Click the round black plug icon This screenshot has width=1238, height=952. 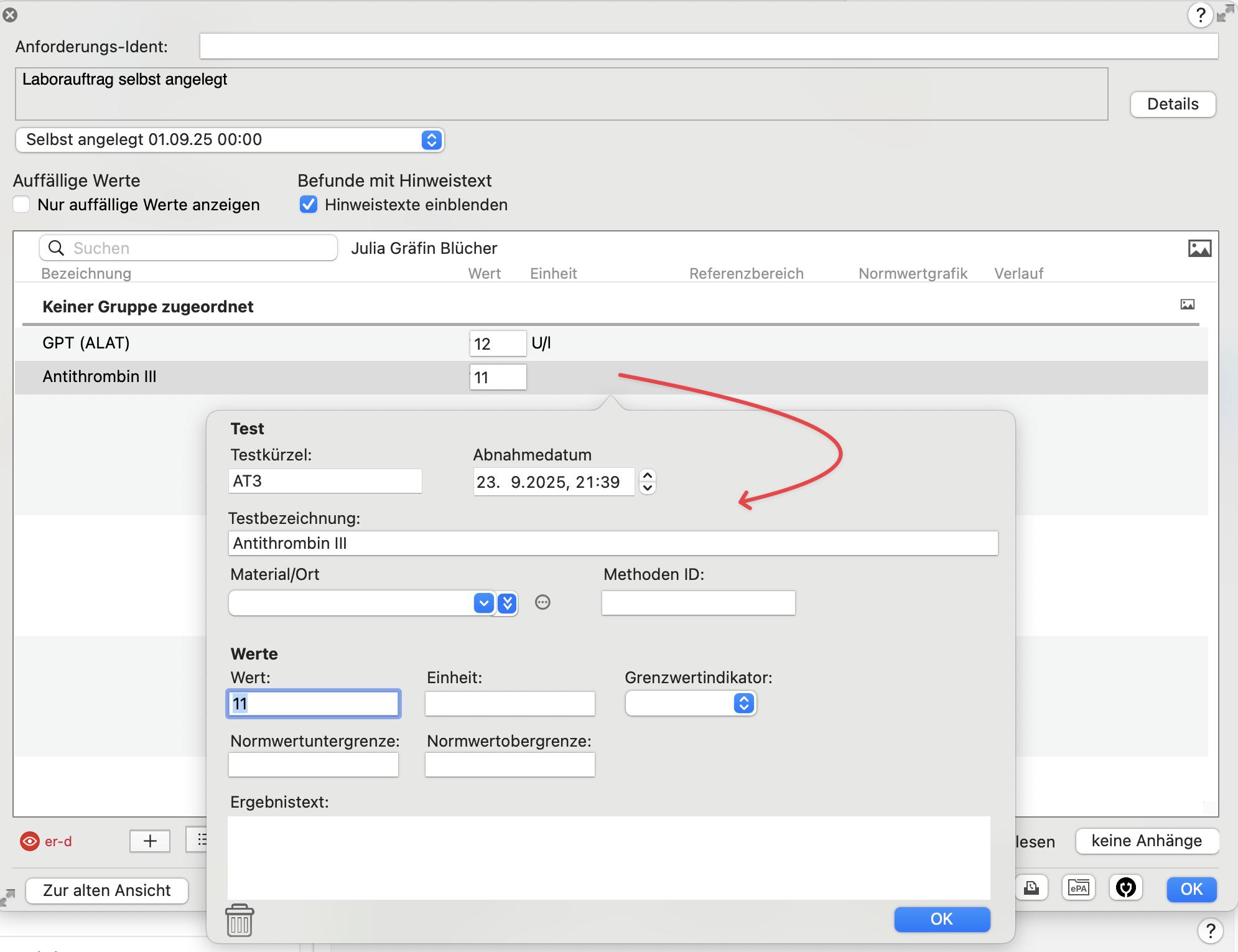(x=1125, y=888)
